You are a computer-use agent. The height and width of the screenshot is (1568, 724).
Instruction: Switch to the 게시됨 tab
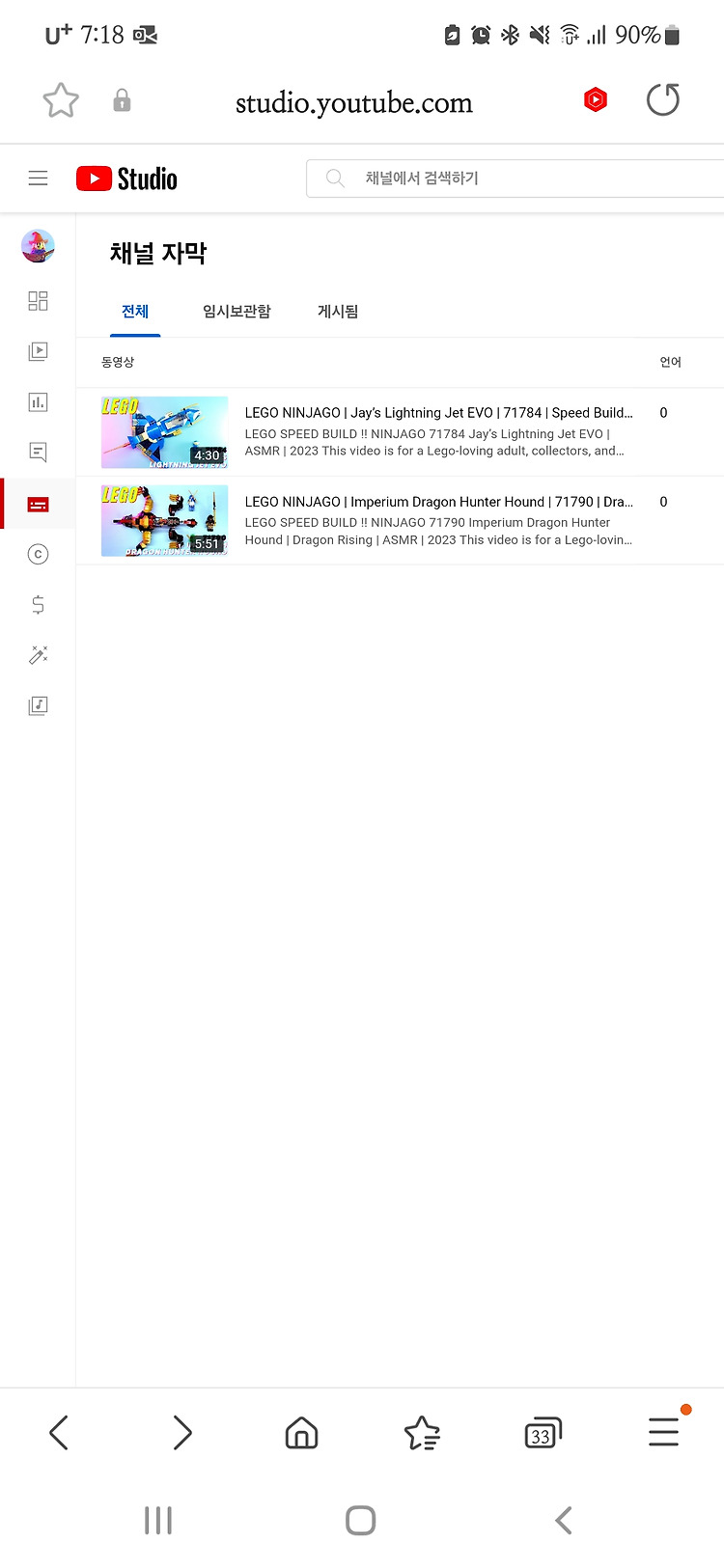338,312
